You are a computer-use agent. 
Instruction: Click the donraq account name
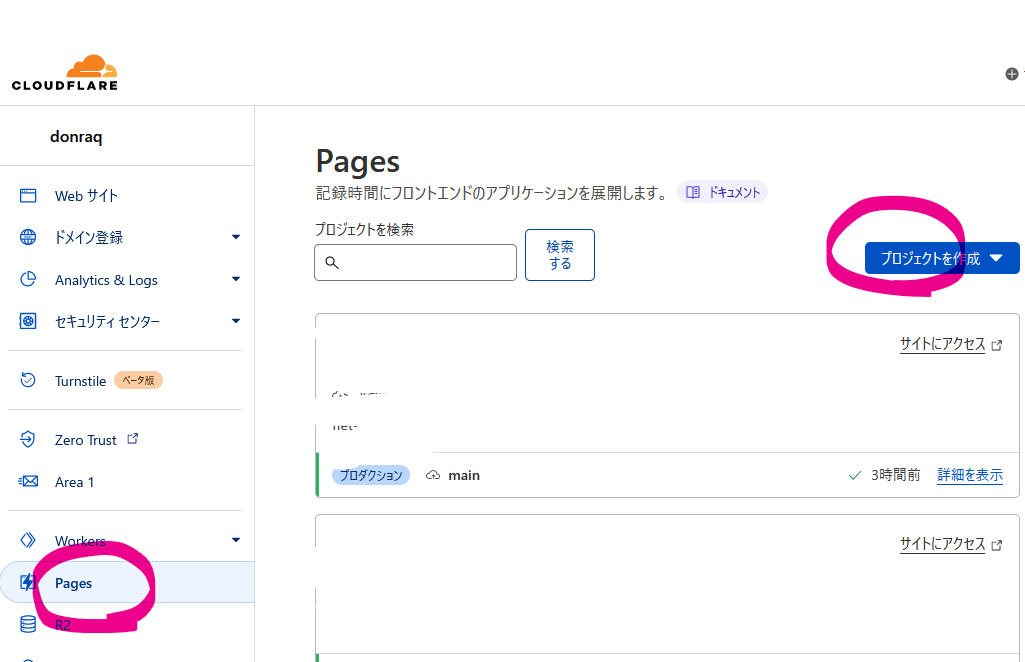76,137
